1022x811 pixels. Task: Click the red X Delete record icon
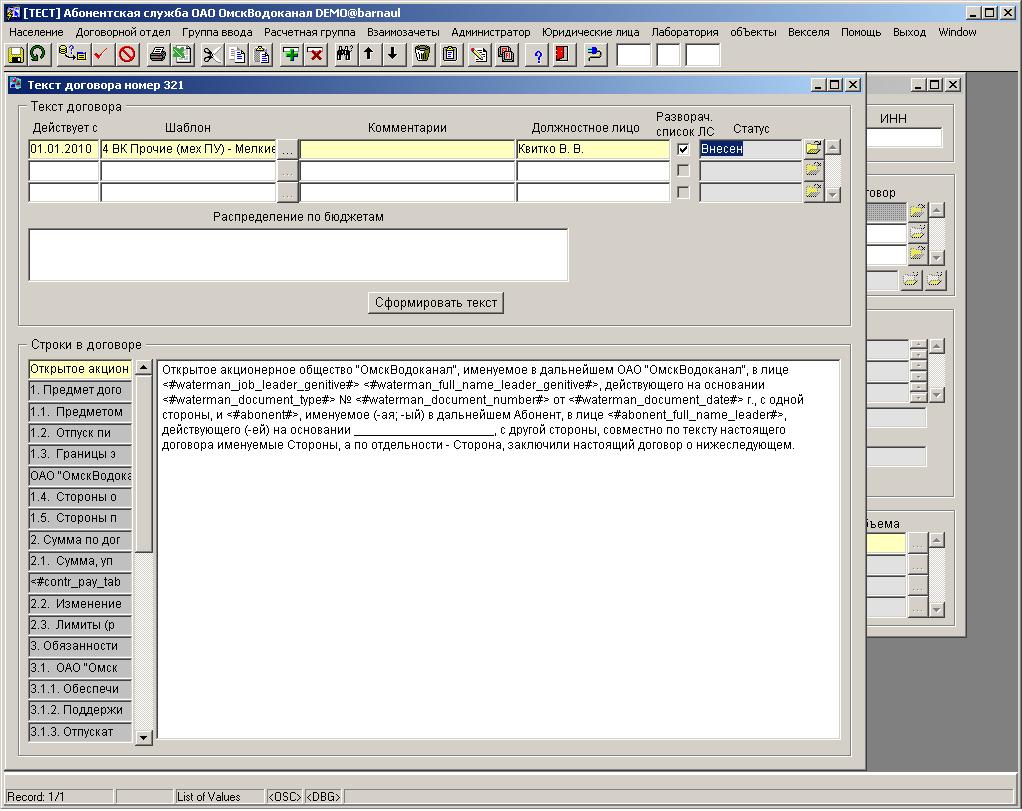tap(315, 54)
